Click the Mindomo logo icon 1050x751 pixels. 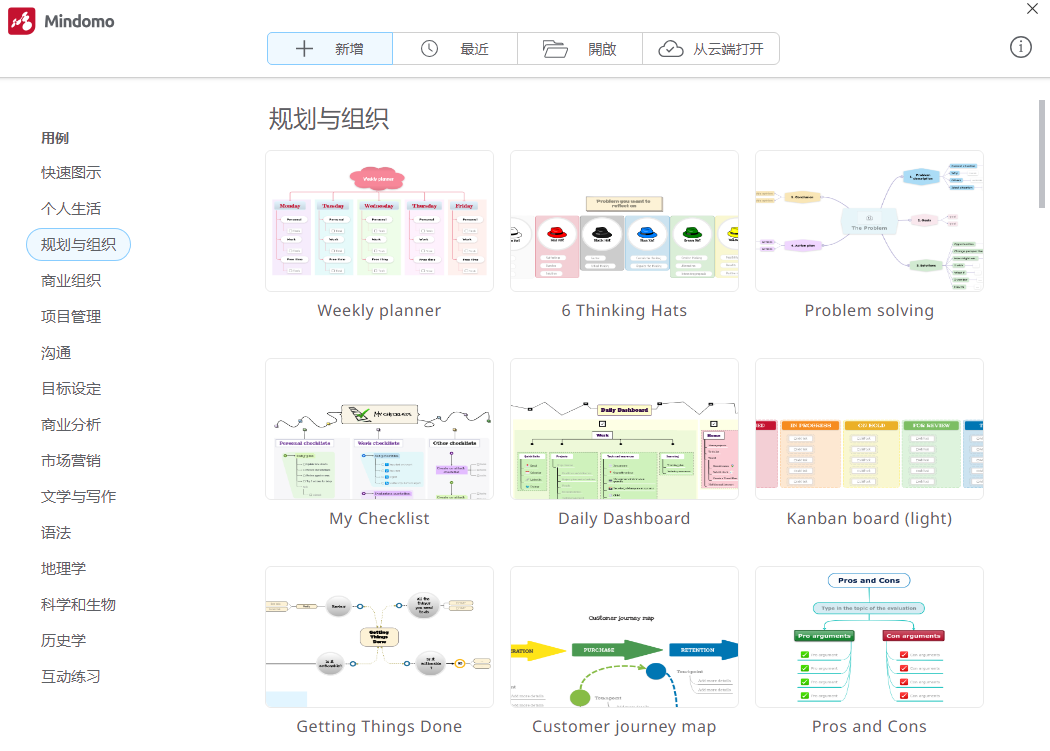click(x=22, y=20)
